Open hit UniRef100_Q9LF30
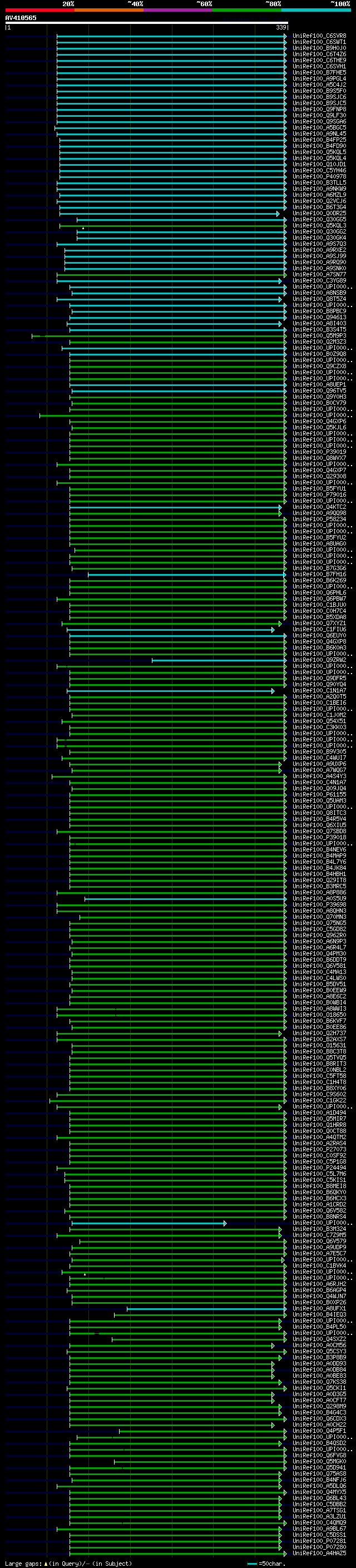Image resolution: width=356 pixels, height=1568 pixels. pyautogui.click(x=319, y=116)
